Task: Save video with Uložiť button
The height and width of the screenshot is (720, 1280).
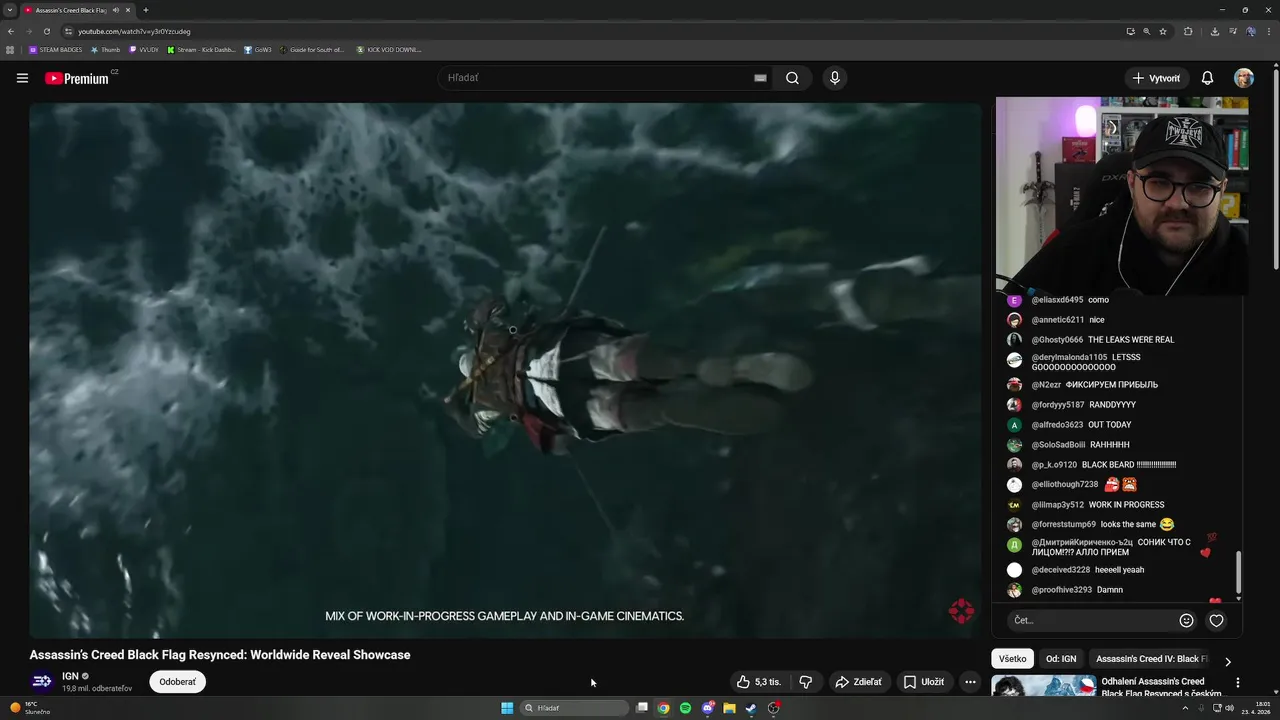Action: coord(923,682)
